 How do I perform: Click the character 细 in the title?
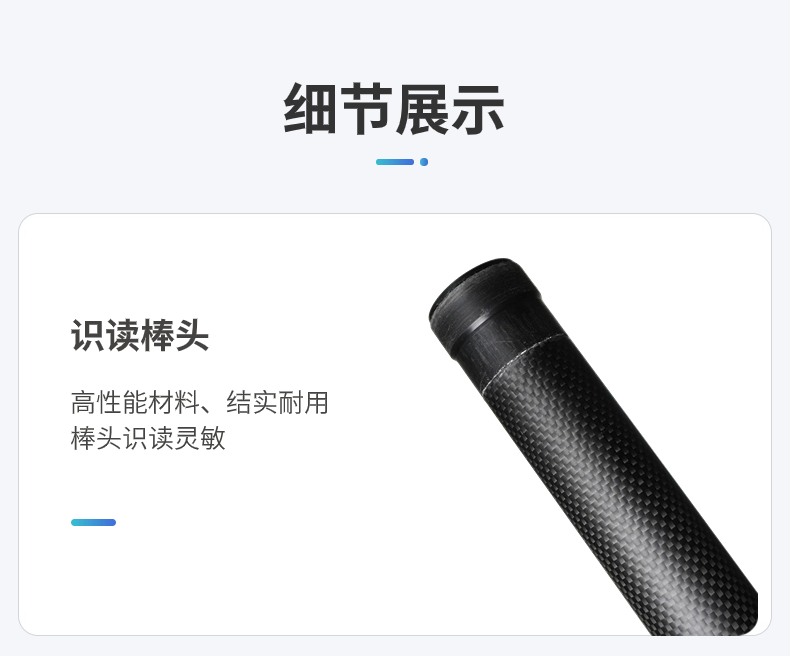click(x=310, y=109)
